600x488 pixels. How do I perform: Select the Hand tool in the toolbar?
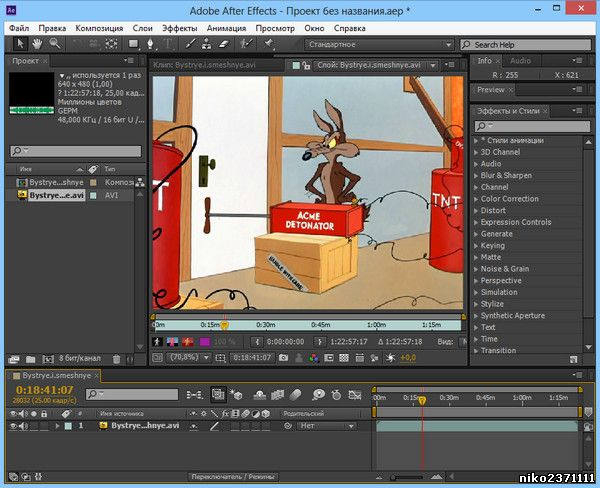[x=37, y=44]
